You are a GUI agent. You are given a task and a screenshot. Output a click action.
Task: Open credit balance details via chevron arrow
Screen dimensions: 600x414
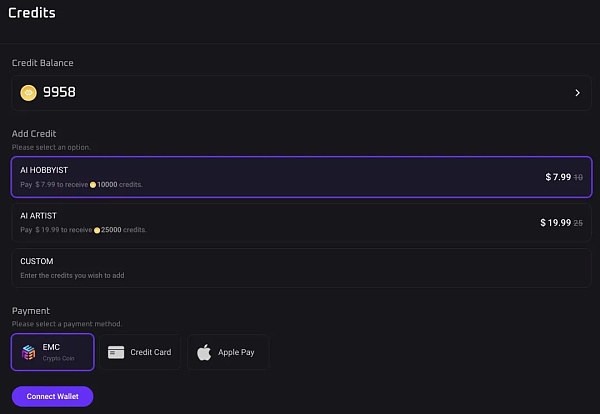(x=577, y=93)
